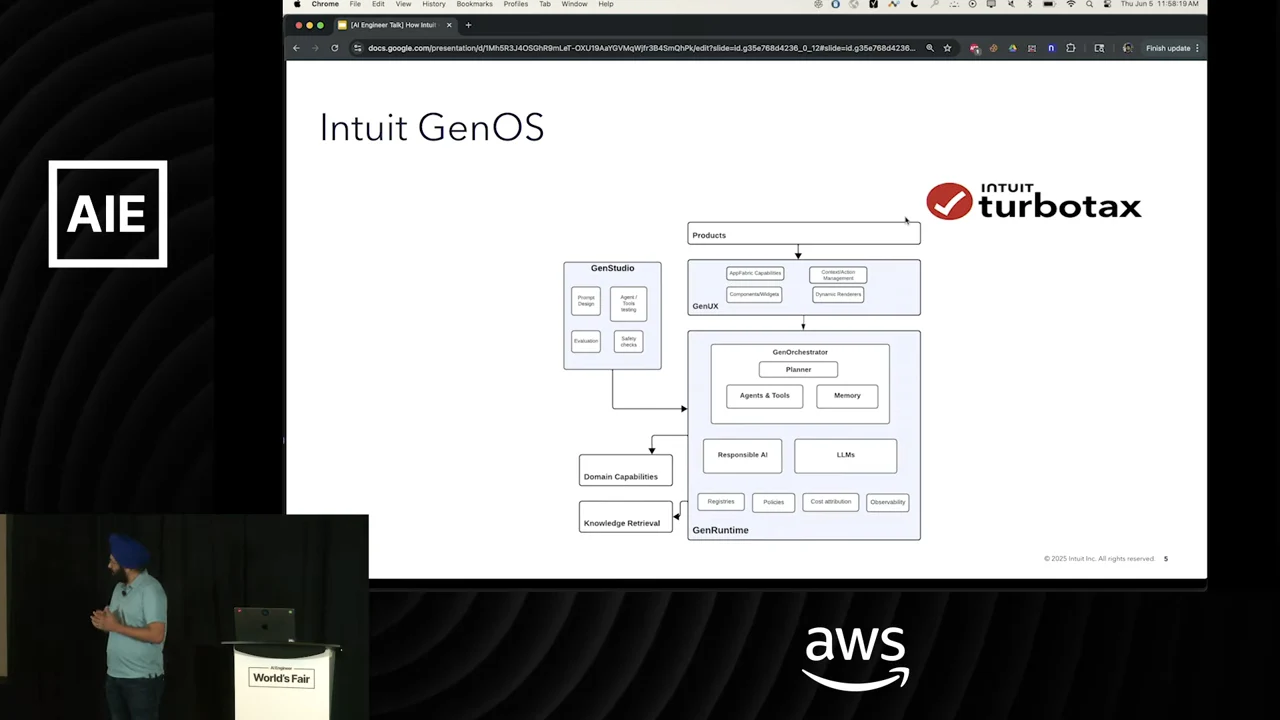Viewport: 1280px width, 720px height.
Task: Open the zoom magnifier in address bar
Action: click(930, 48)
